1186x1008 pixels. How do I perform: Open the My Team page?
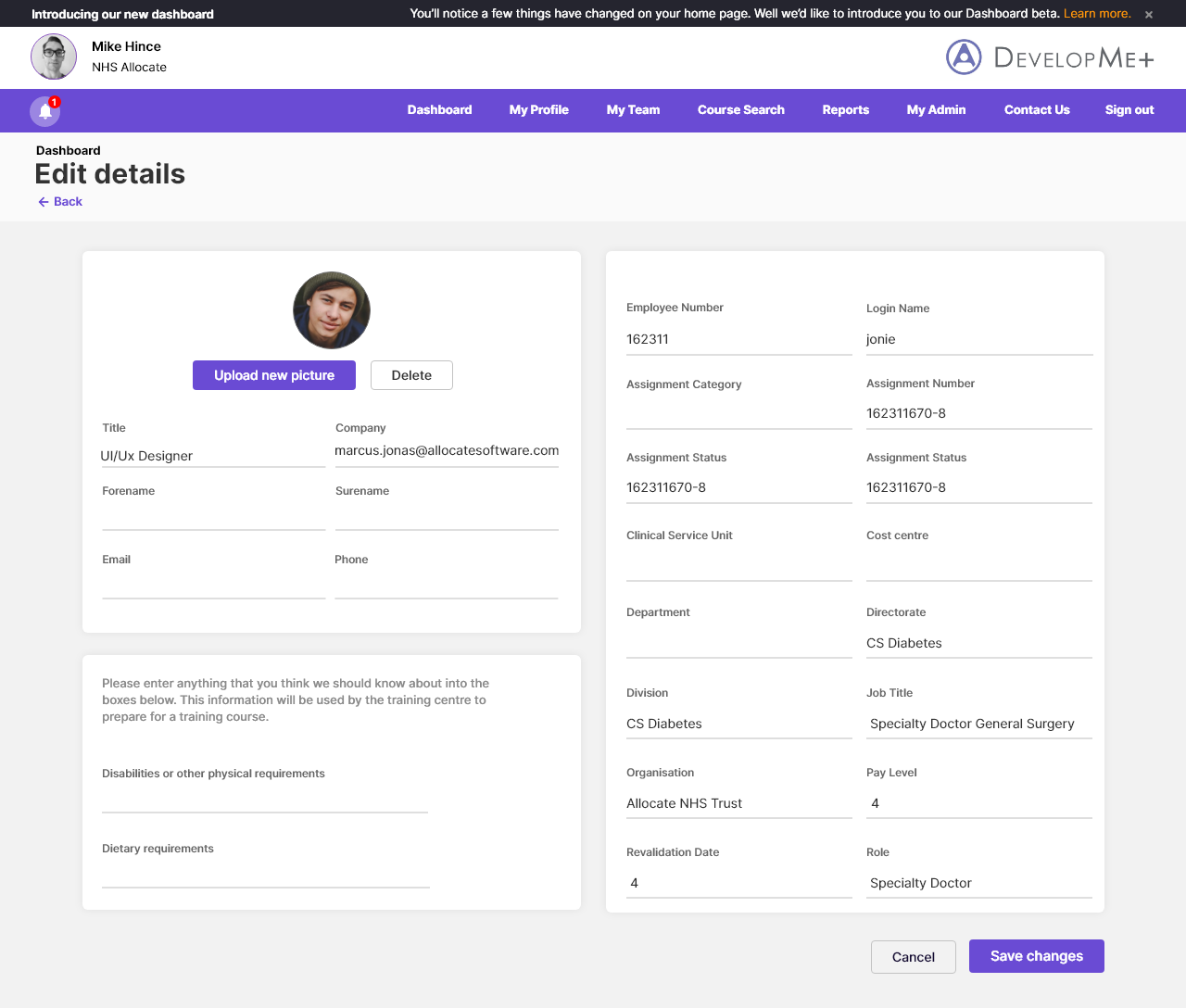633,110
